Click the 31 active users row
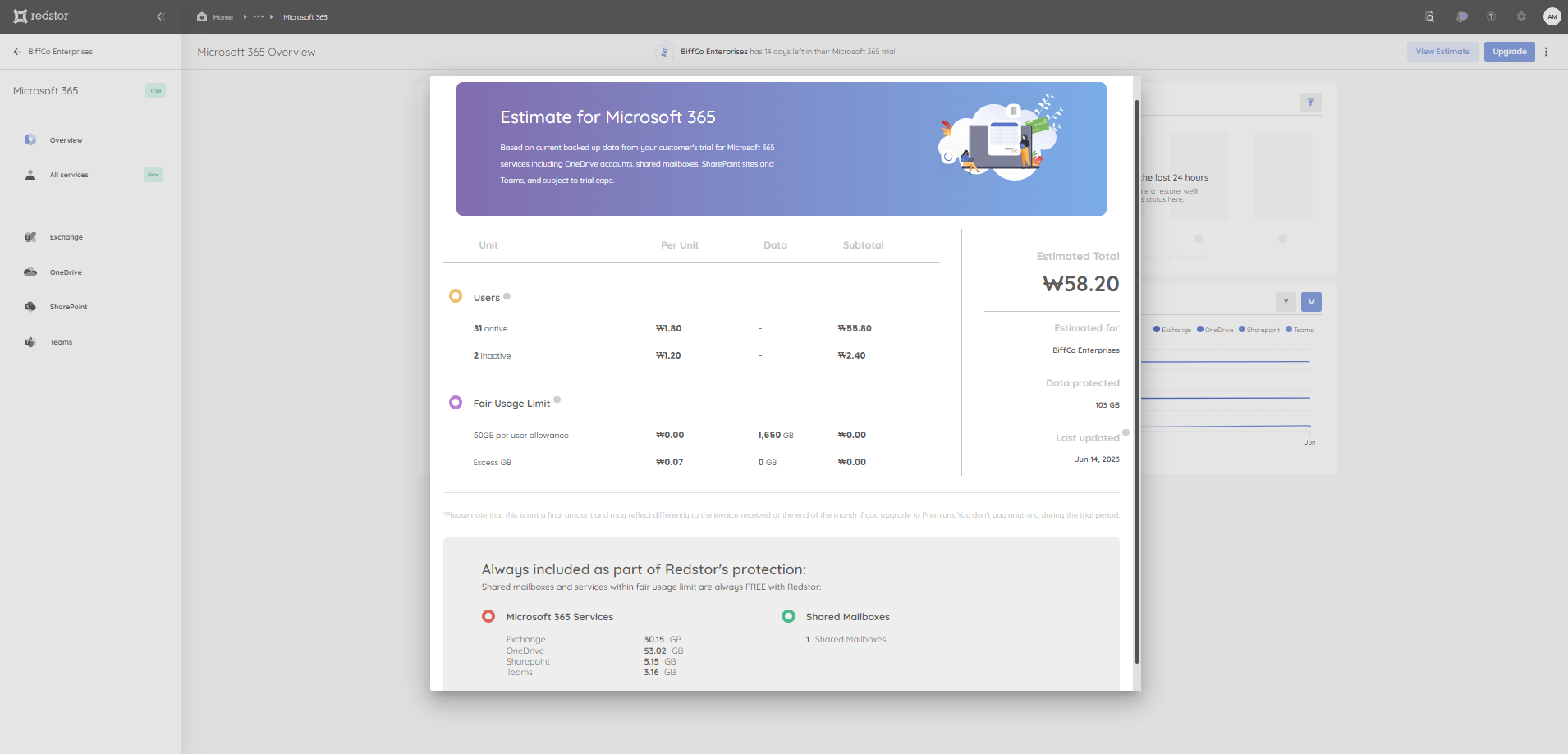This screenshot has height=754, width=1568. [672, 328]
